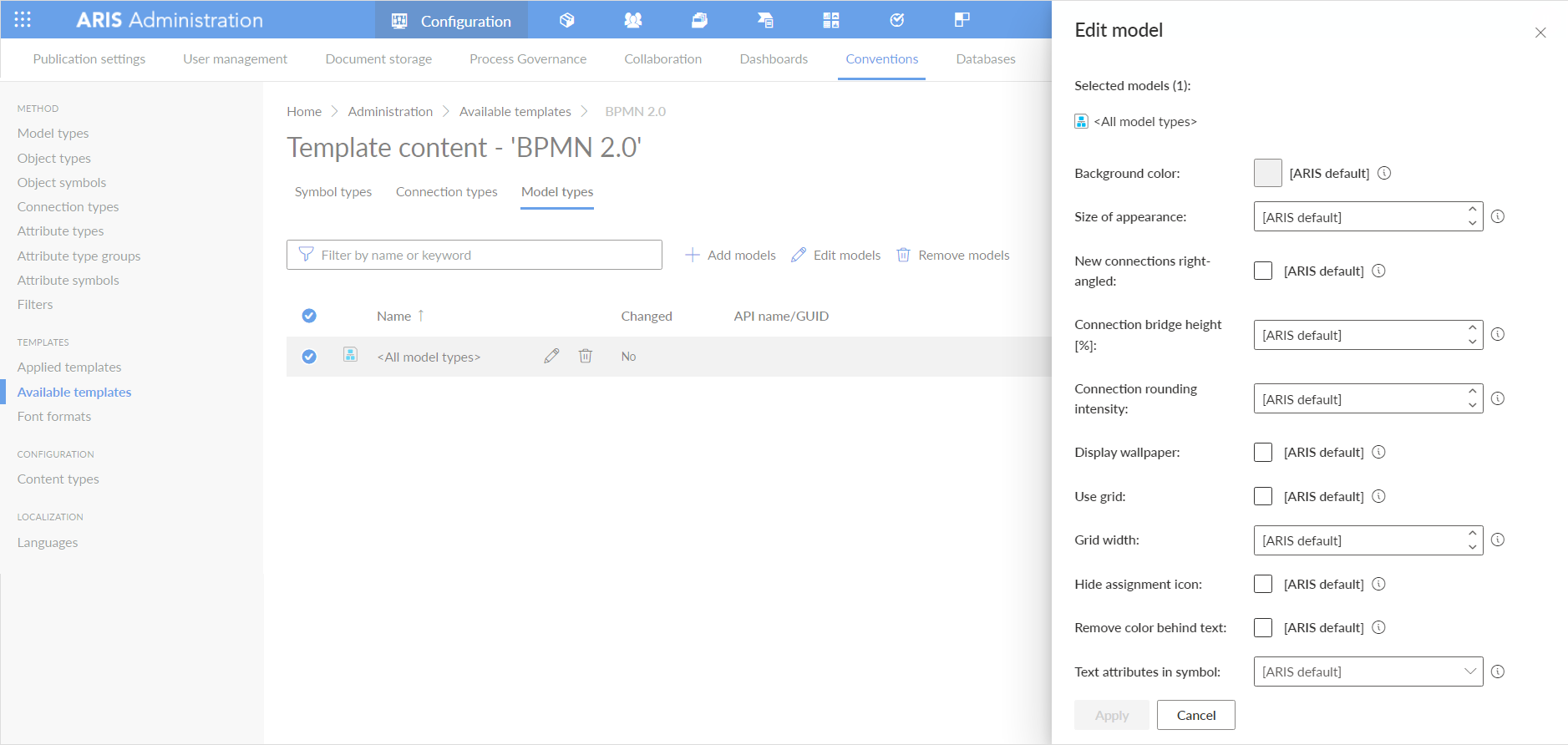Deselect the All model types row checkbox
Viewport: 1568px width, 745px height.
(309, 357)
